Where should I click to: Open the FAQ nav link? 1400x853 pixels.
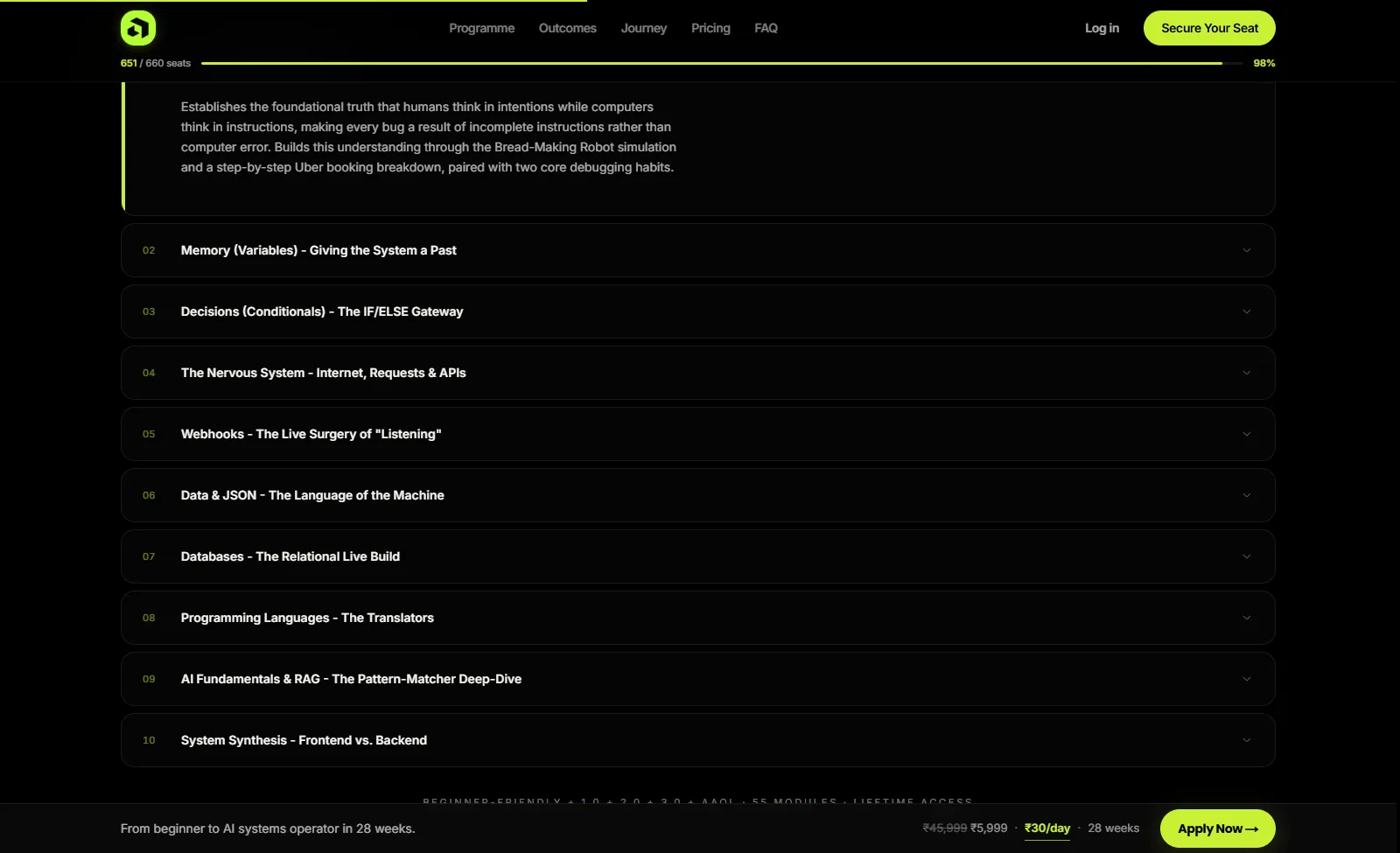(x=766, y=28)
